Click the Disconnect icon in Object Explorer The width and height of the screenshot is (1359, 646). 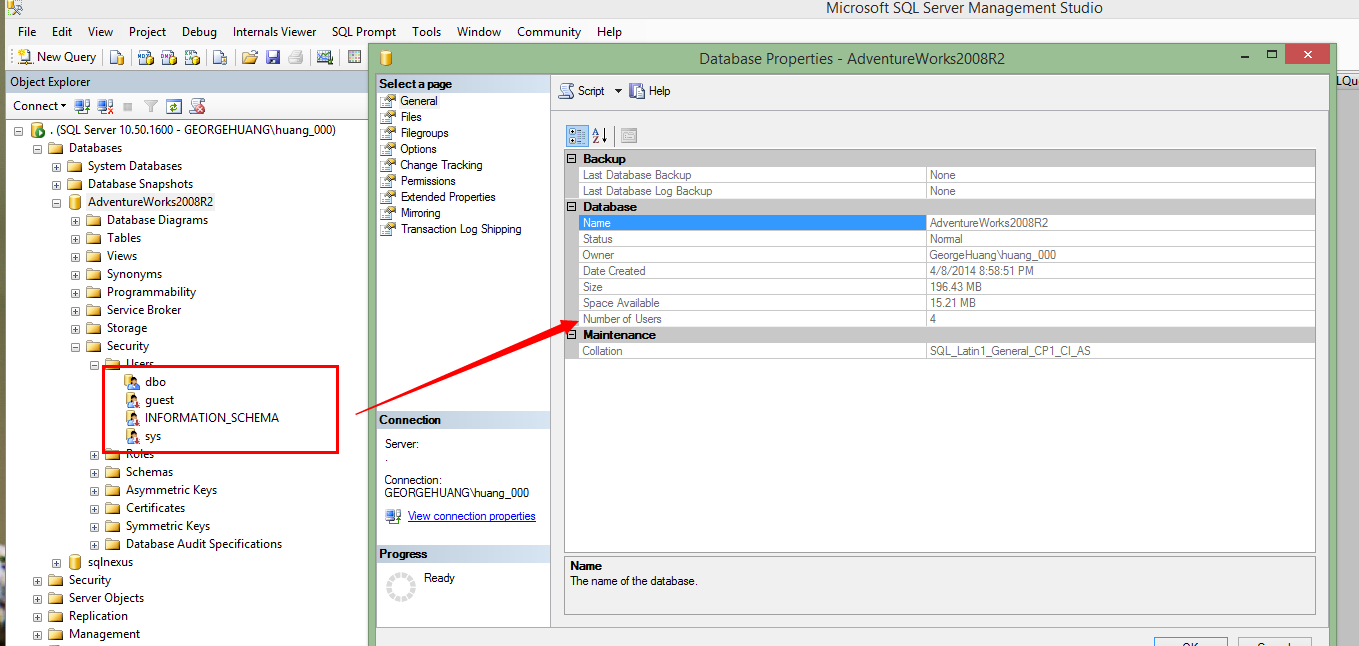[105, 106]
